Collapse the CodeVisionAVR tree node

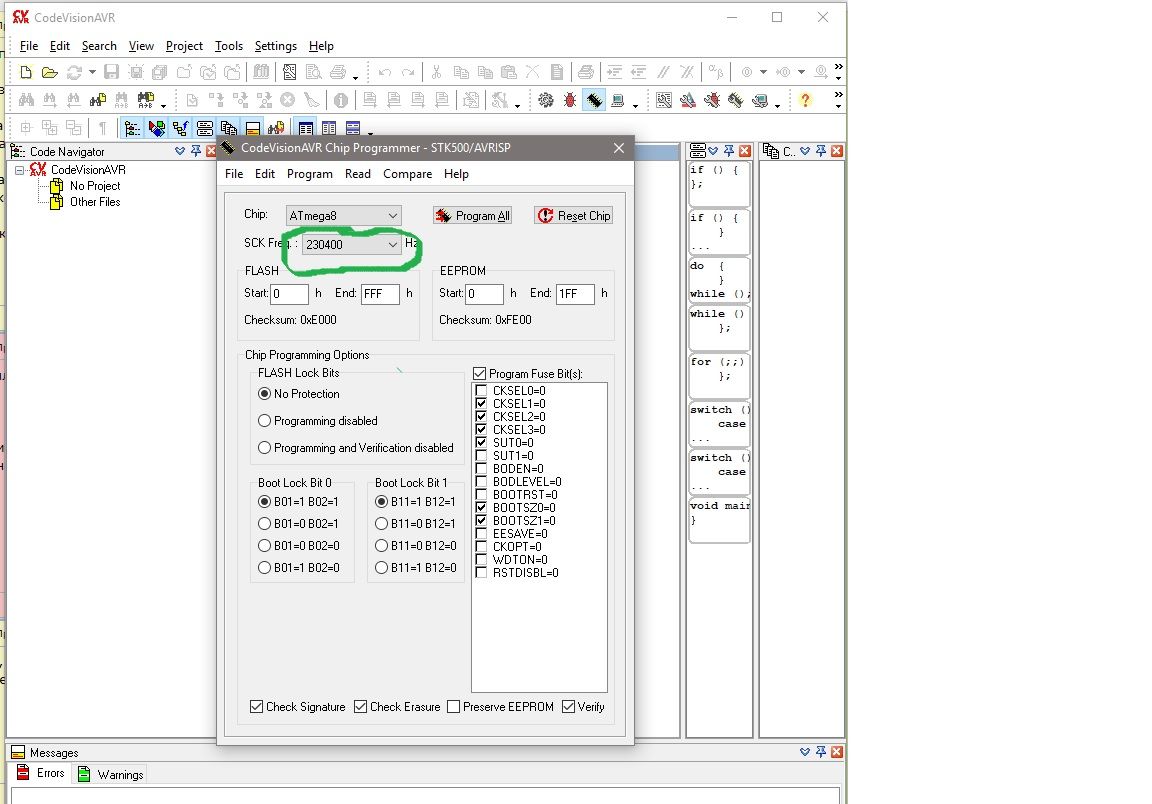coord(20,170)
